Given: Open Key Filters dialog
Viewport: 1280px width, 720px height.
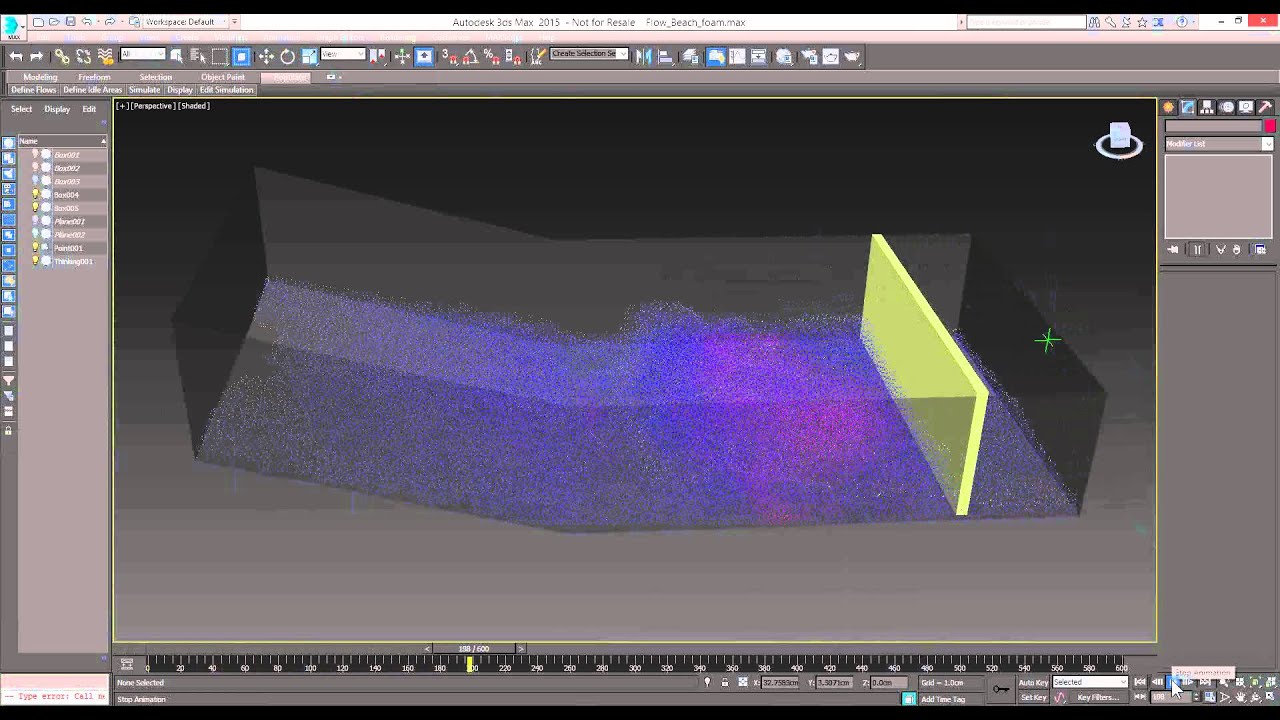Looking at the screenshot, I should pos(1098,697).
